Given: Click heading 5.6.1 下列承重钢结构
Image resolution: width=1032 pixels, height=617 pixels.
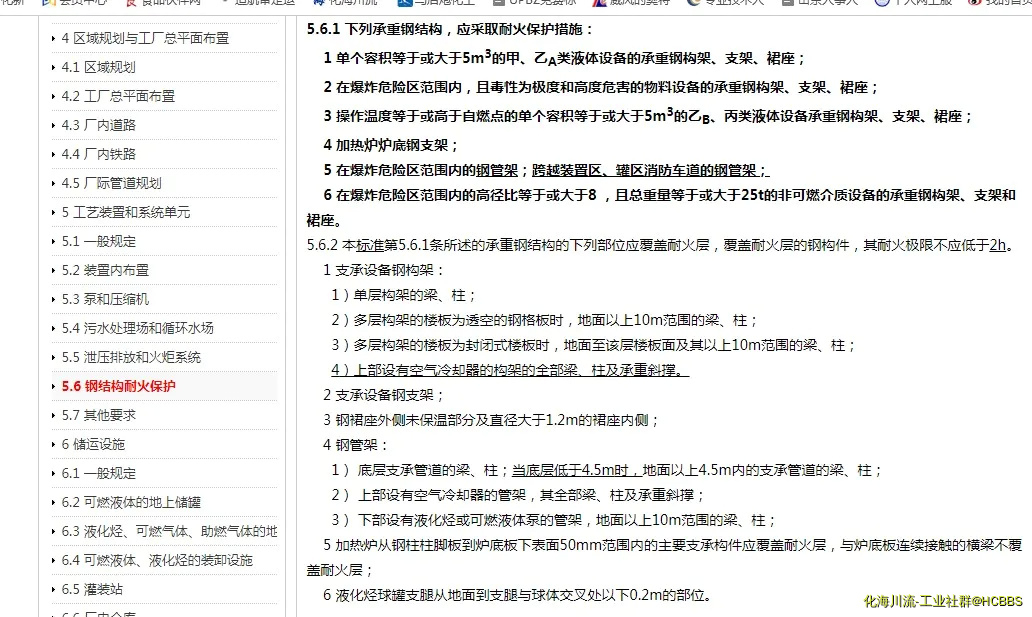Looking at the screenshot, I should 450,30.
